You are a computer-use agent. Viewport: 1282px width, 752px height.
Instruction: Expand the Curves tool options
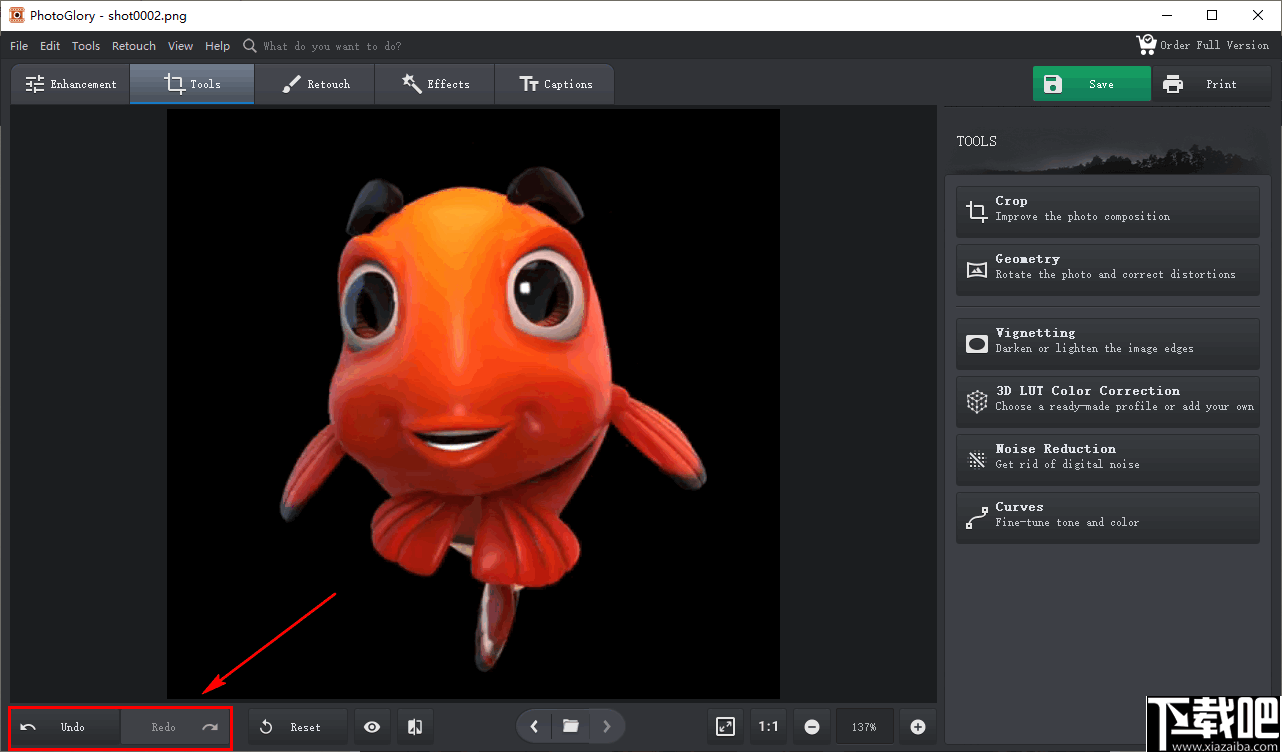point(1107,515)
